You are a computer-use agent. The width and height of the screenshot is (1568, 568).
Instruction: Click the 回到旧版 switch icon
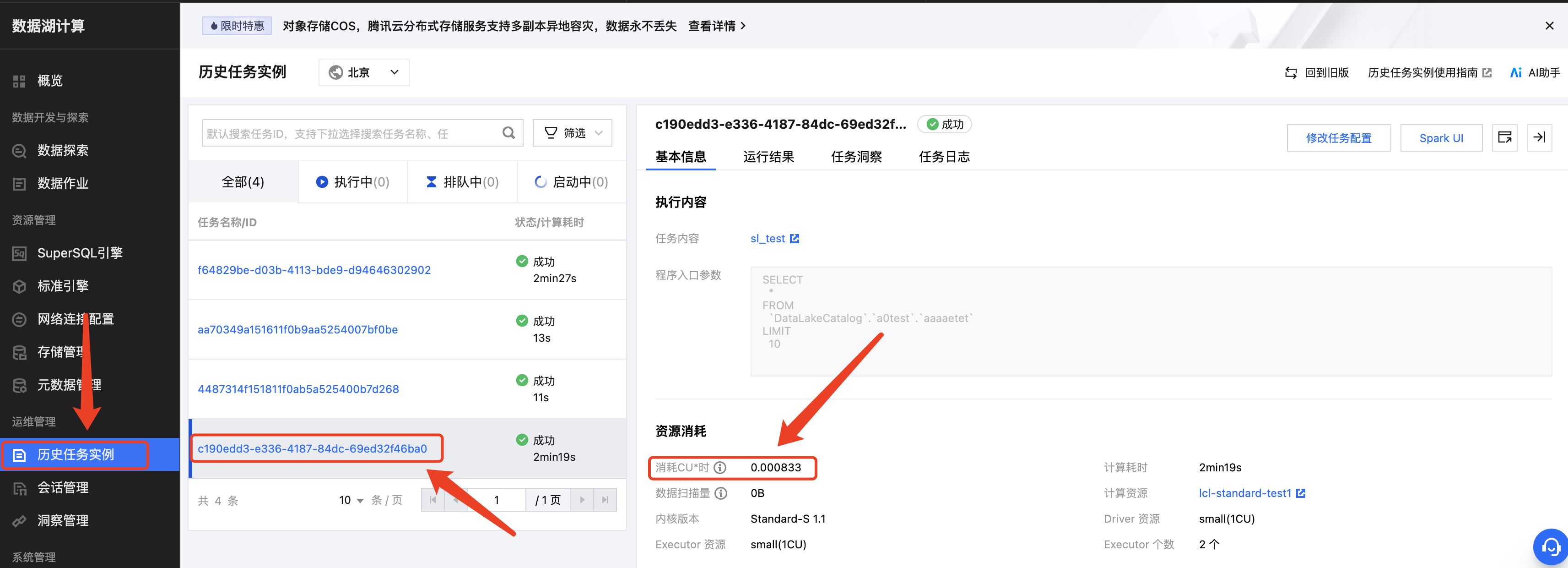[1291, 72]
